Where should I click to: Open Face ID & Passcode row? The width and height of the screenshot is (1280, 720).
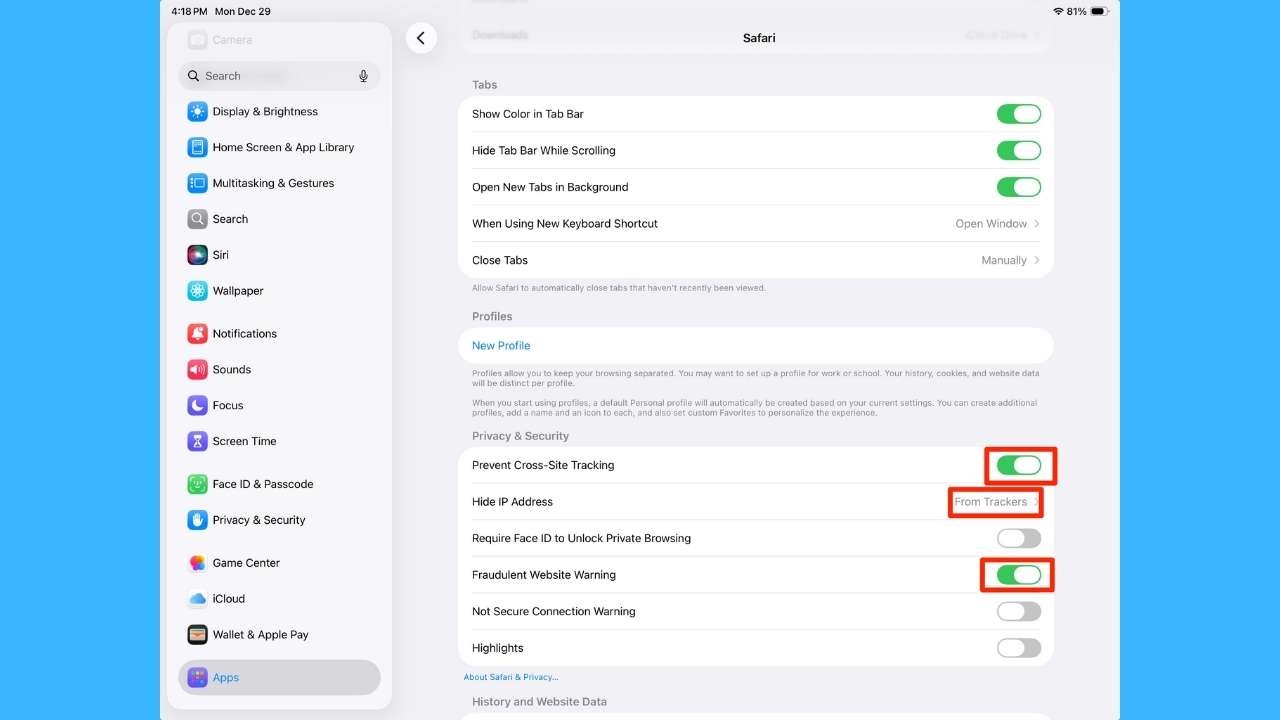(279, 484)
